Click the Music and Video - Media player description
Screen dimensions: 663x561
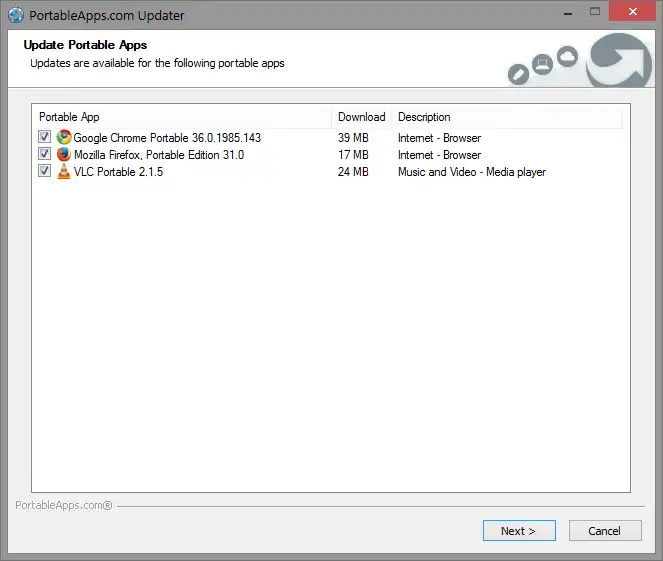point(472,172)
